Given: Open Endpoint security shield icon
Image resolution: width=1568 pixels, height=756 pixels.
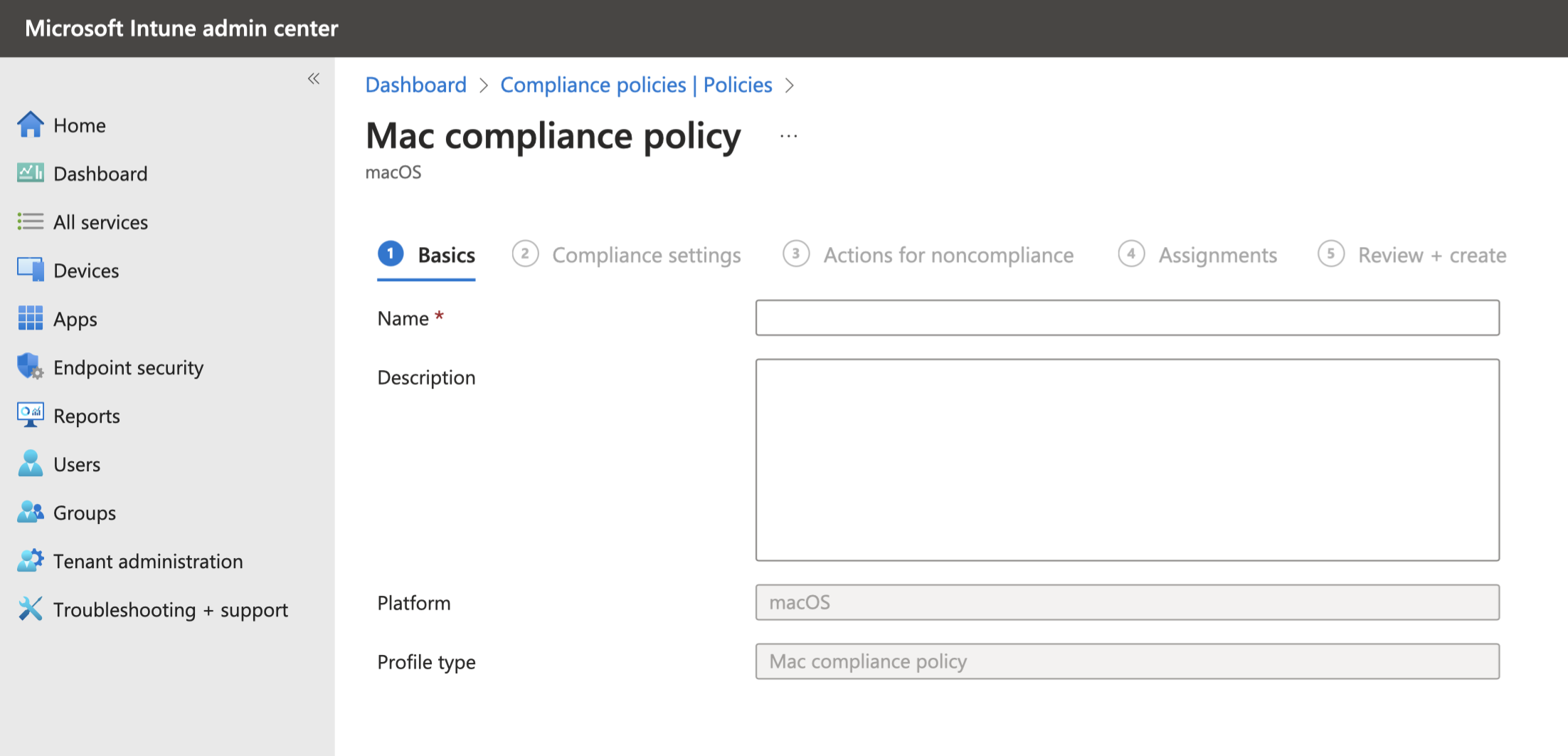Looking at the screenshot, I should pyautogui.click(x=30, y=367).
